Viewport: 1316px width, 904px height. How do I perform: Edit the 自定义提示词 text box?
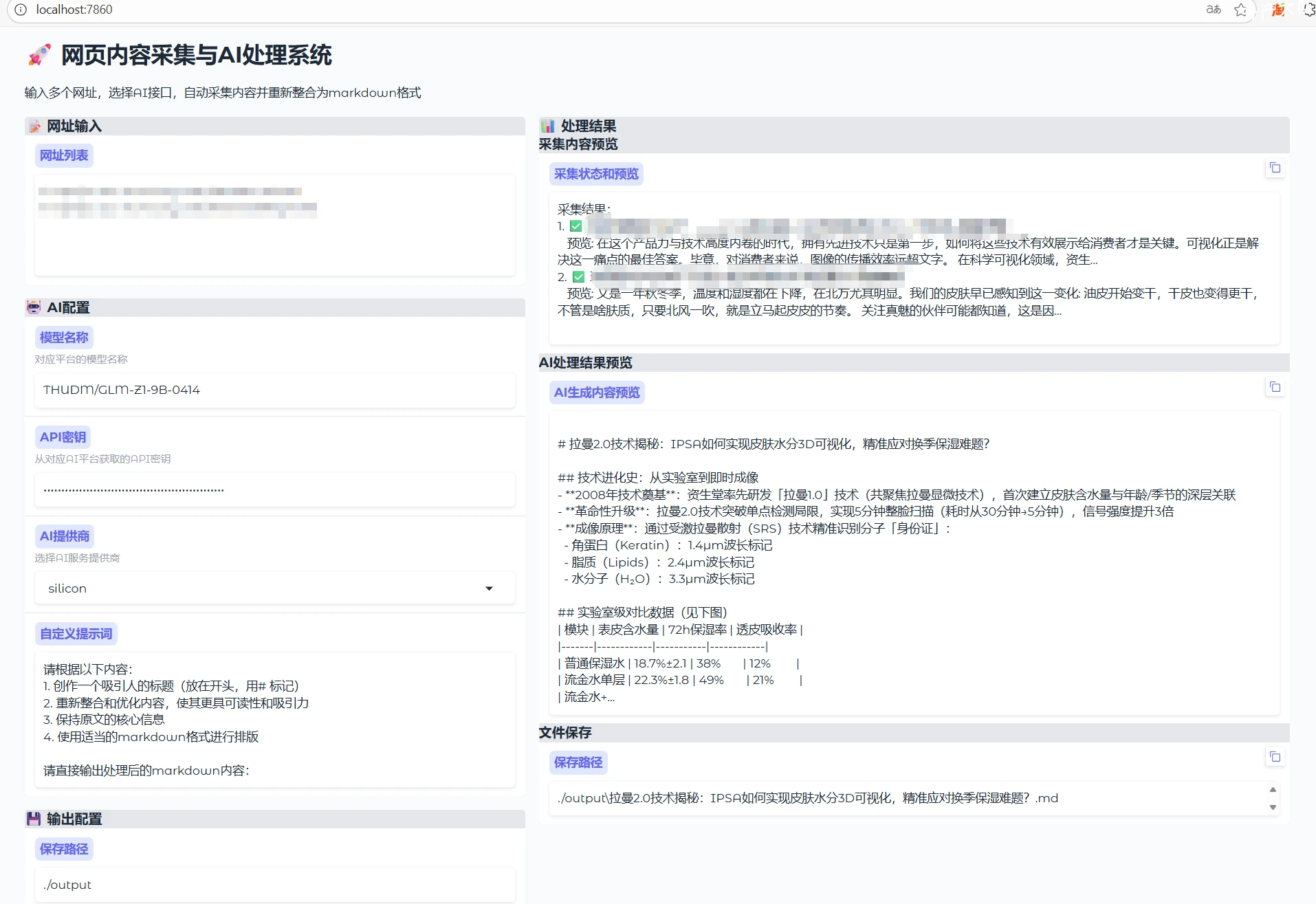275,719
